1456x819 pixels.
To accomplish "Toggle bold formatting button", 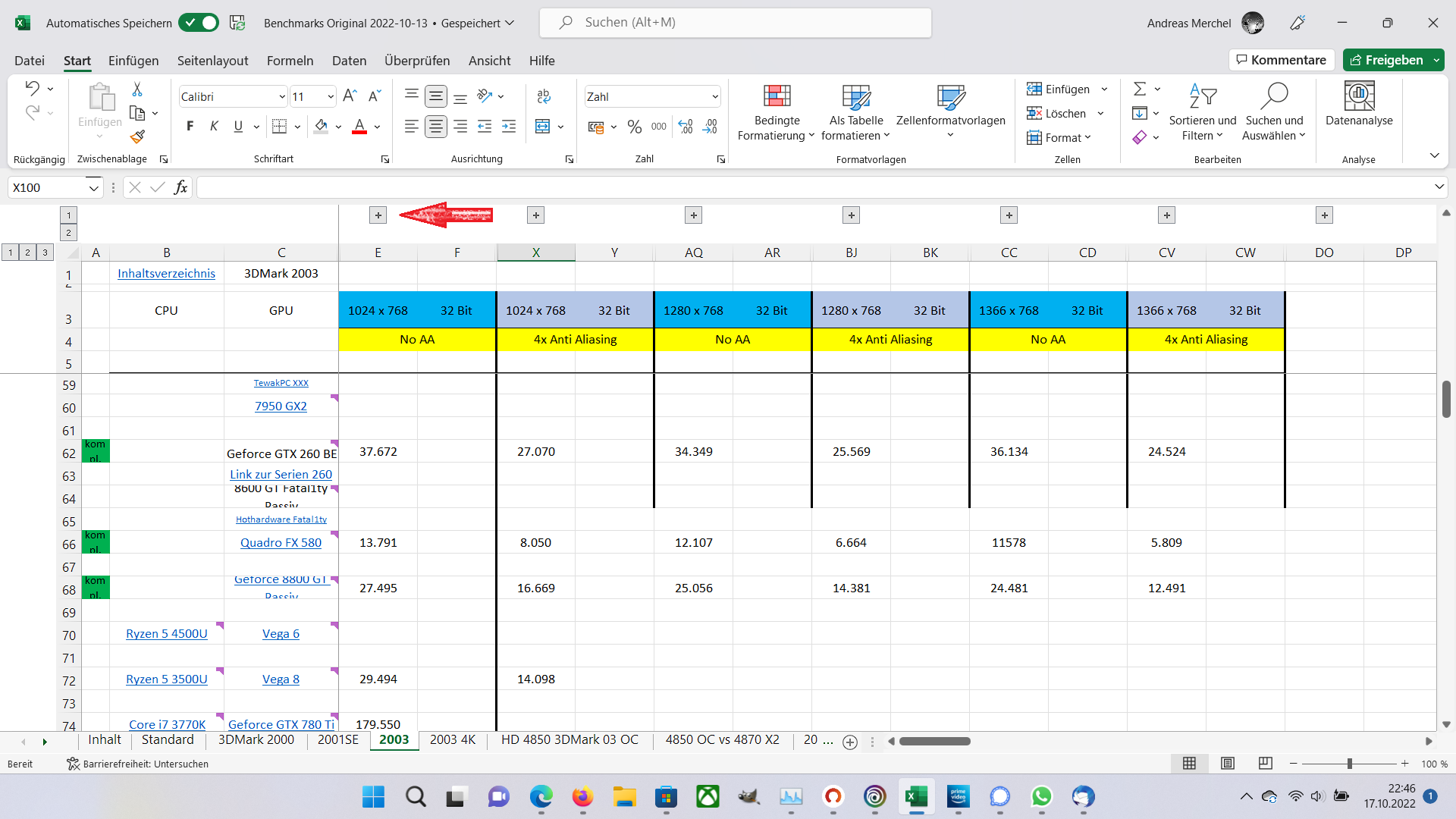I will pos(190,127).
